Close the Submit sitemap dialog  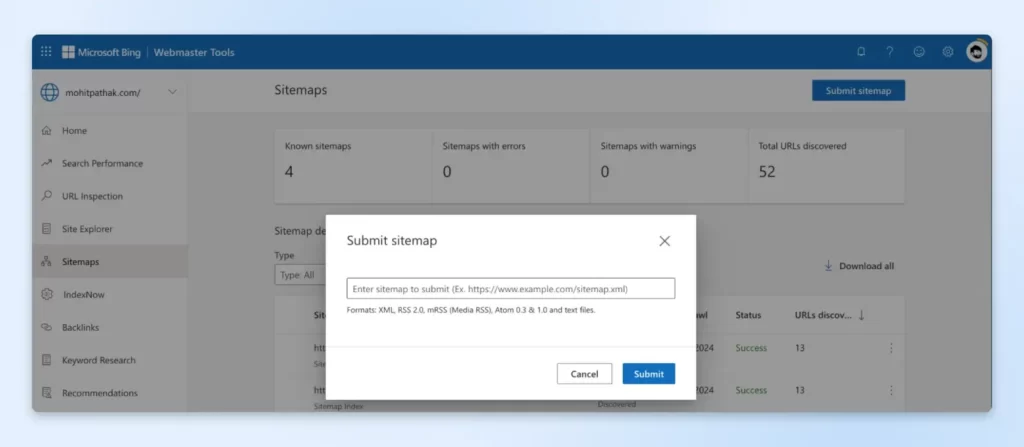point(664,241)
